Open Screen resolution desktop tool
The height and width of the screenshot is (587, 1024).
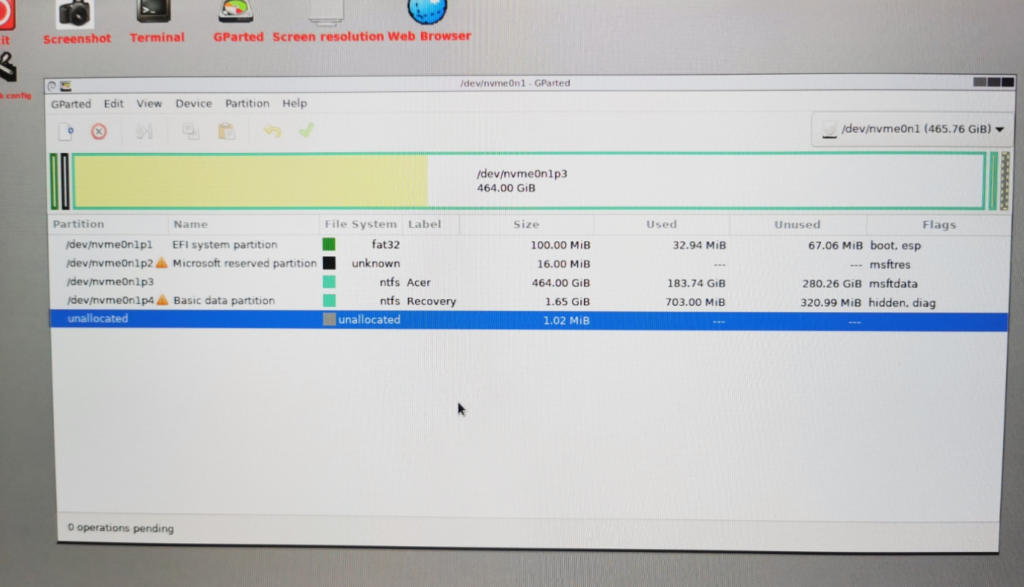(327, 22)
